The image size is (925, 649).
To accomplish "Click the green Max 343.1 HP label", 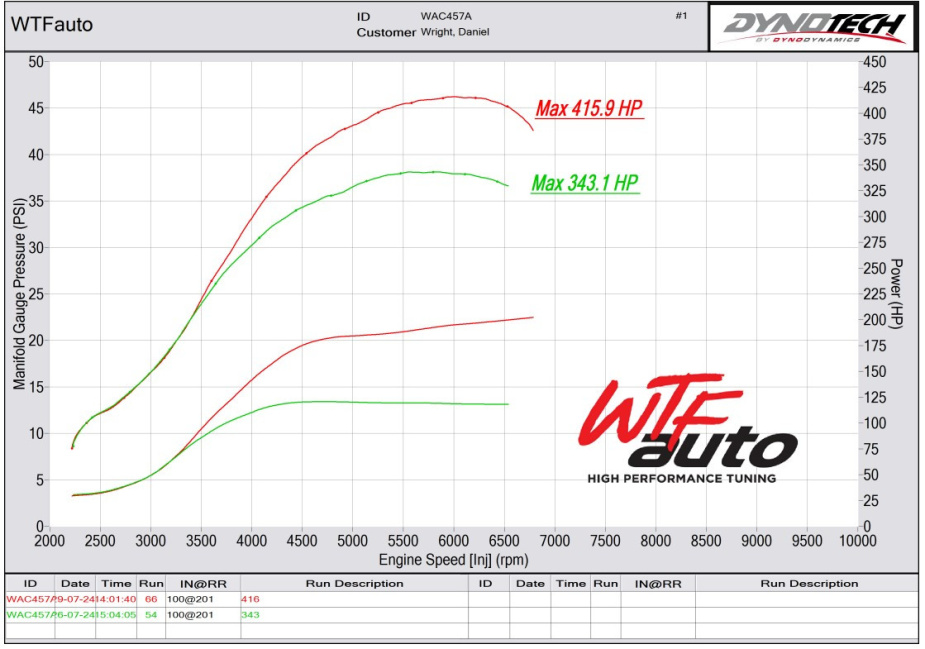I will pos(585,184).
